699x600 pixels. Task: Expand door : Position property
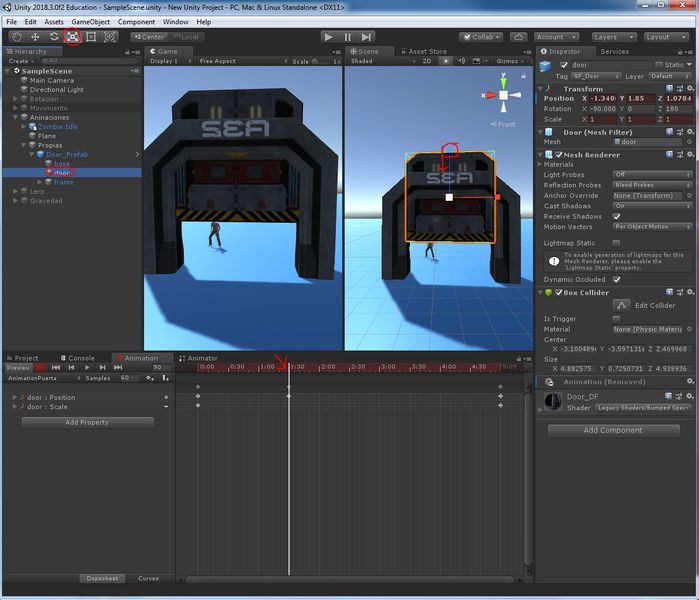click(15, 397)
